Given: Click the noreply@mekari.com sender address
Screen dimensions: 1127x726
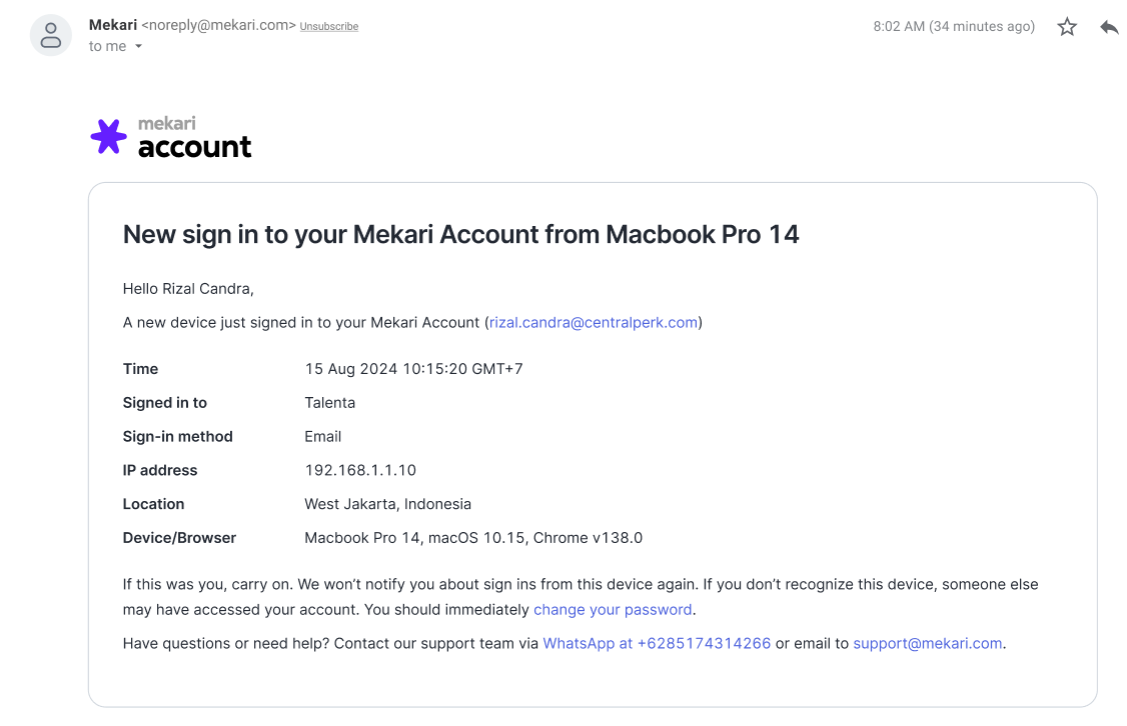Looking at the screenshot, I should [x=219, y=26].
